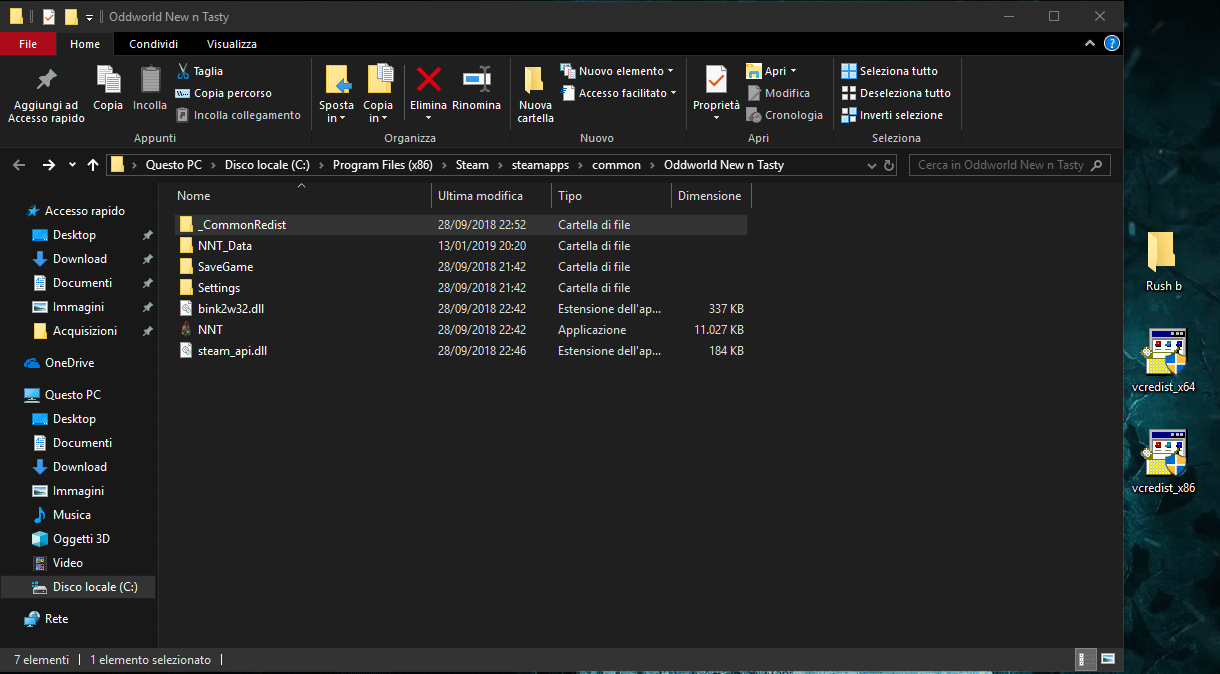Select the NNT_Data folder
Image resolution: width=1220 pixels, height=674 pixels.
point(460,246)
